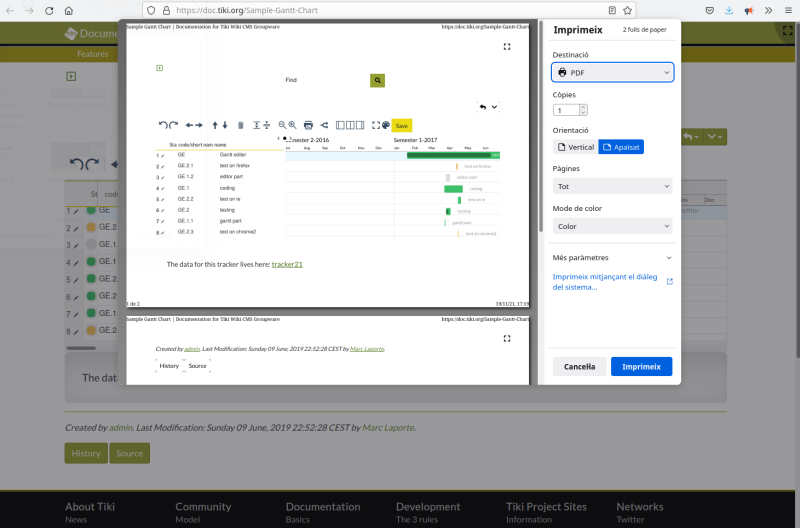Screen dimensions: 800x528
Task: Click the horizontal scrollbar under the background Gantt table
Action: 81,348
